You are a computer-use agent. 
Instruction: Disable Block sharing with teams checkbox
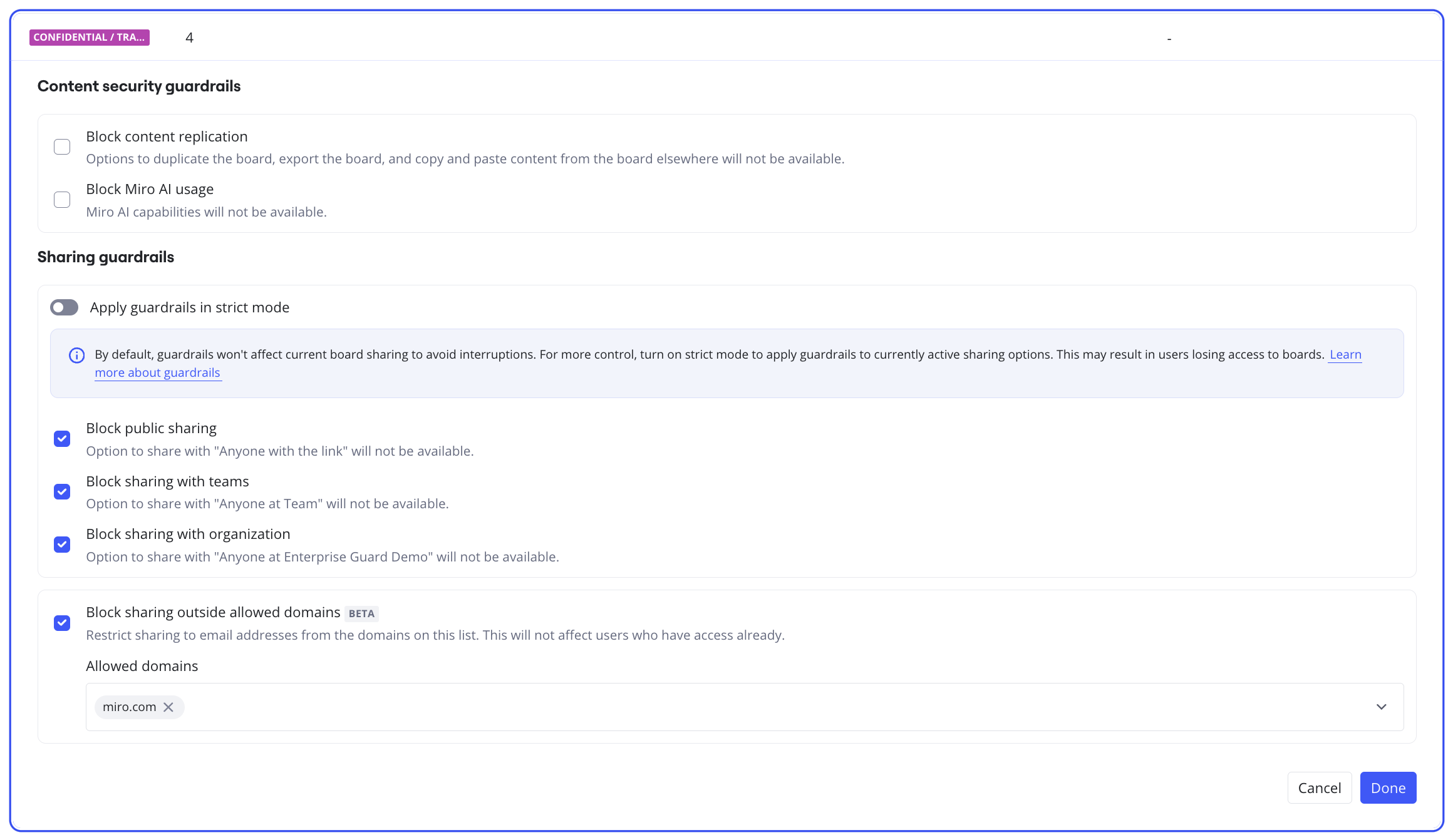(x=62, y=492)
